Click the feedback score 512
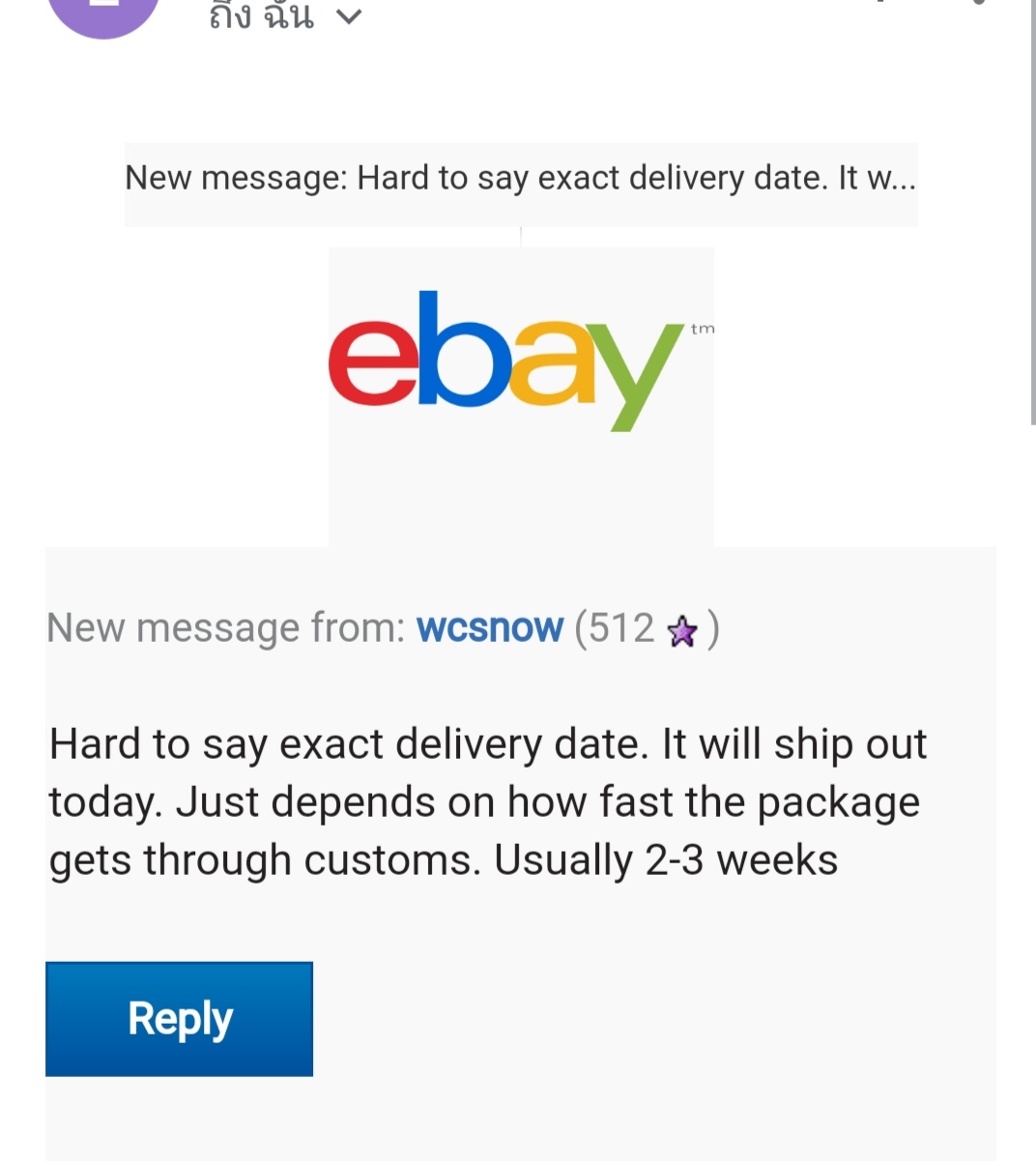1036x1161 pixels. (621, 628)
